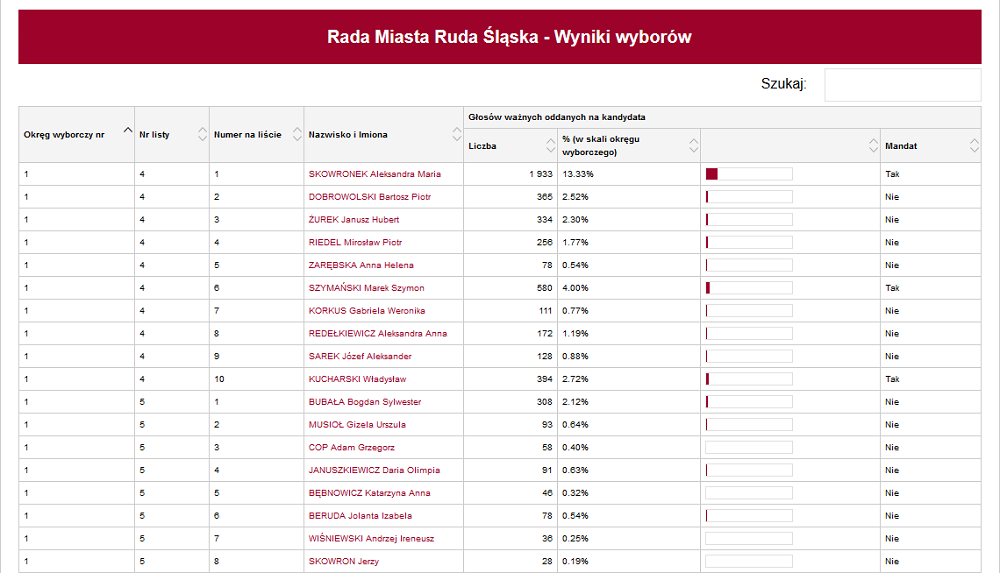This screenshot has height=573, width=1000.
Task: Open WIŚNIEWSKI Andrzej Ireneusz candidate link
Action: pyautogui.click(x=371, y=539)
